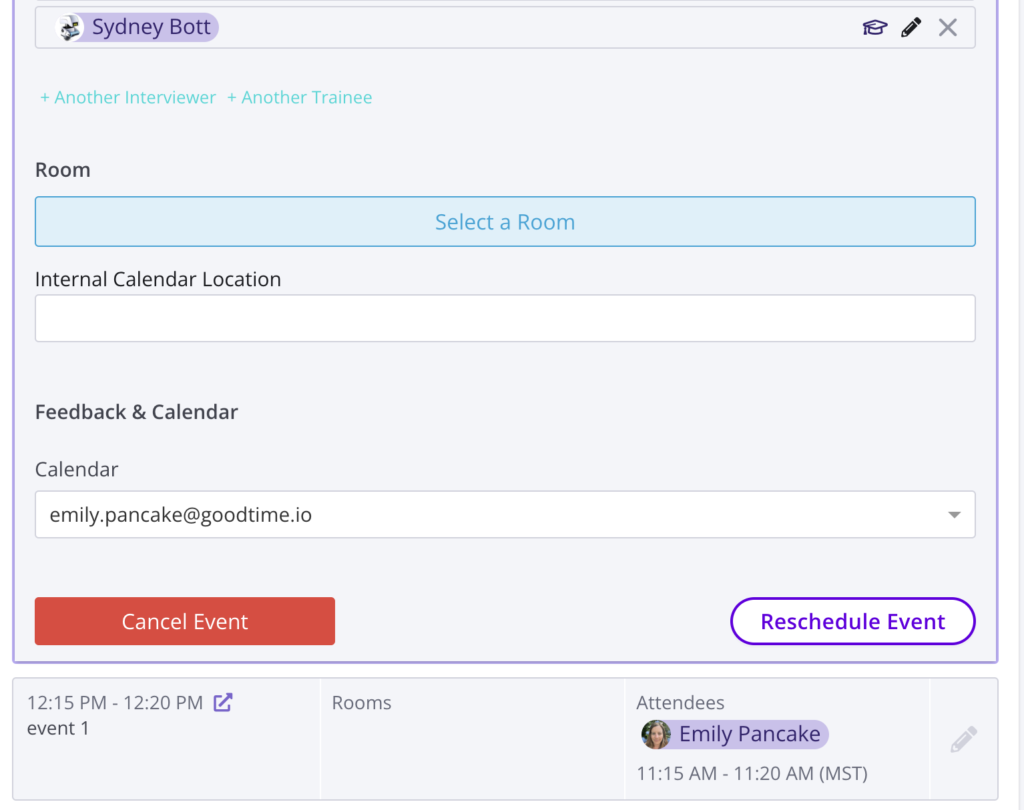Select the Emily Pancake attendee chip

tap(734, 734)
